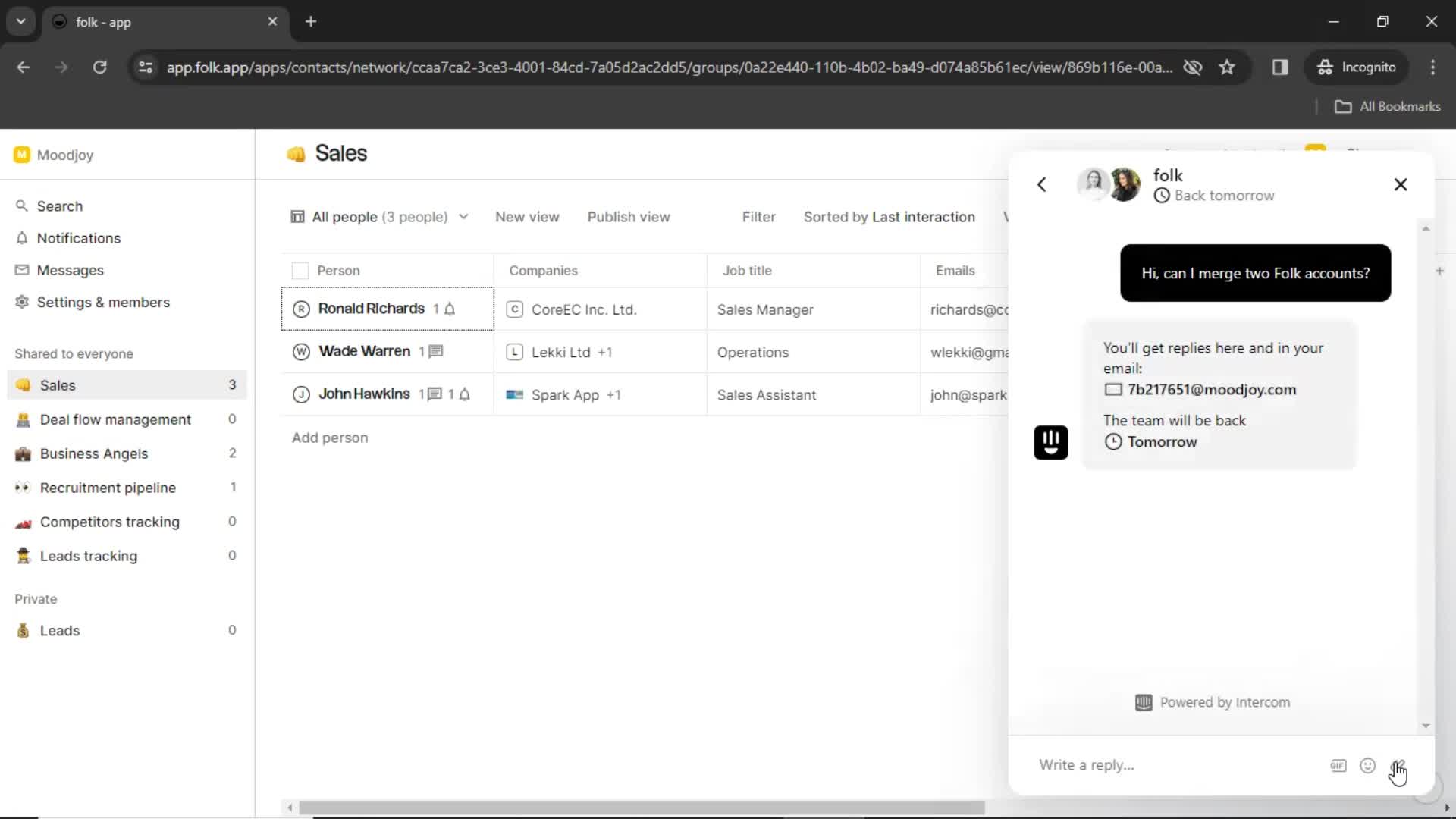Open the Chrome three-dot menu
Screen dimensions: 1456x819
[1432, 67]
